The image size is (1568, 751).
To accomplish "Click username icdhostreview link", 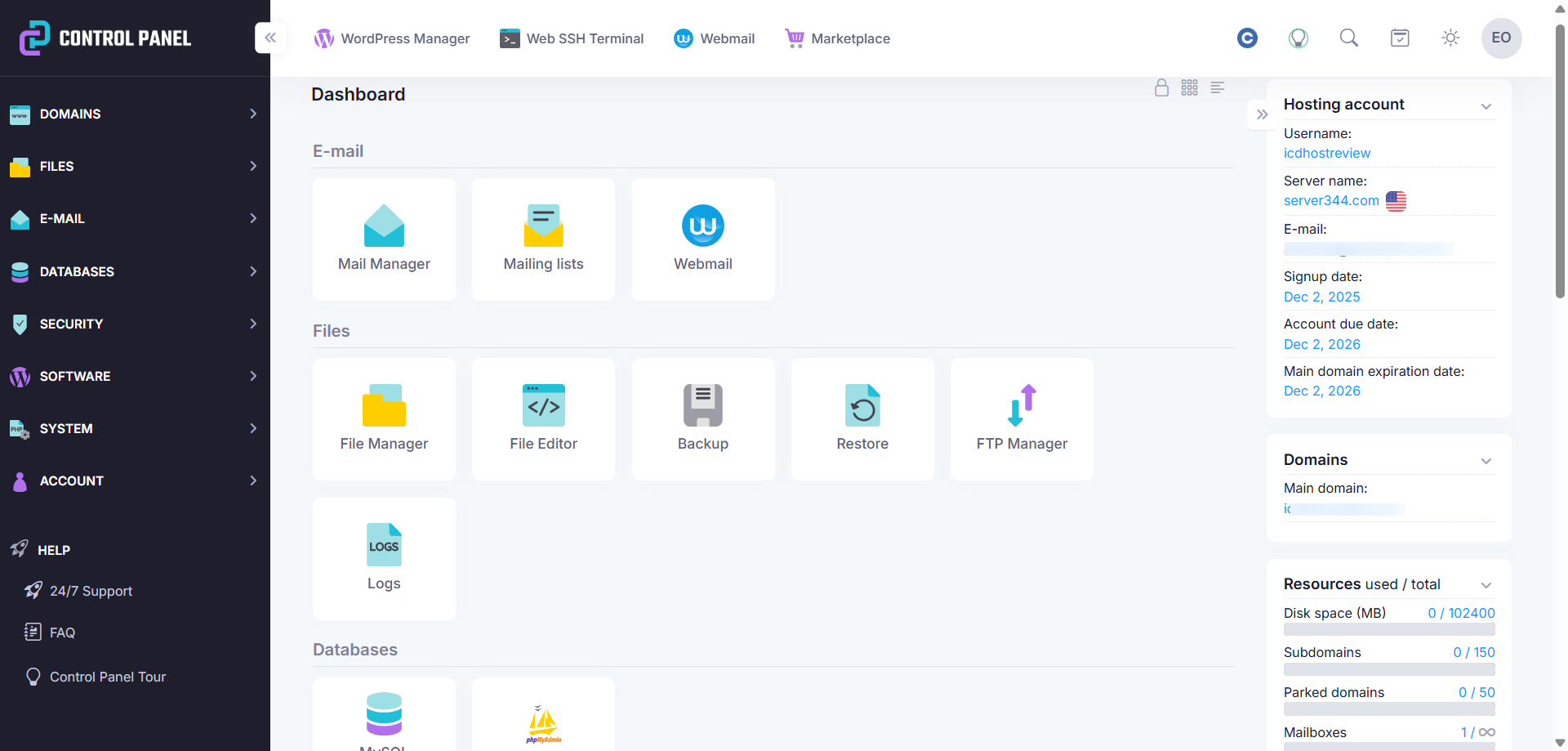I will (x=1327, y=154).
